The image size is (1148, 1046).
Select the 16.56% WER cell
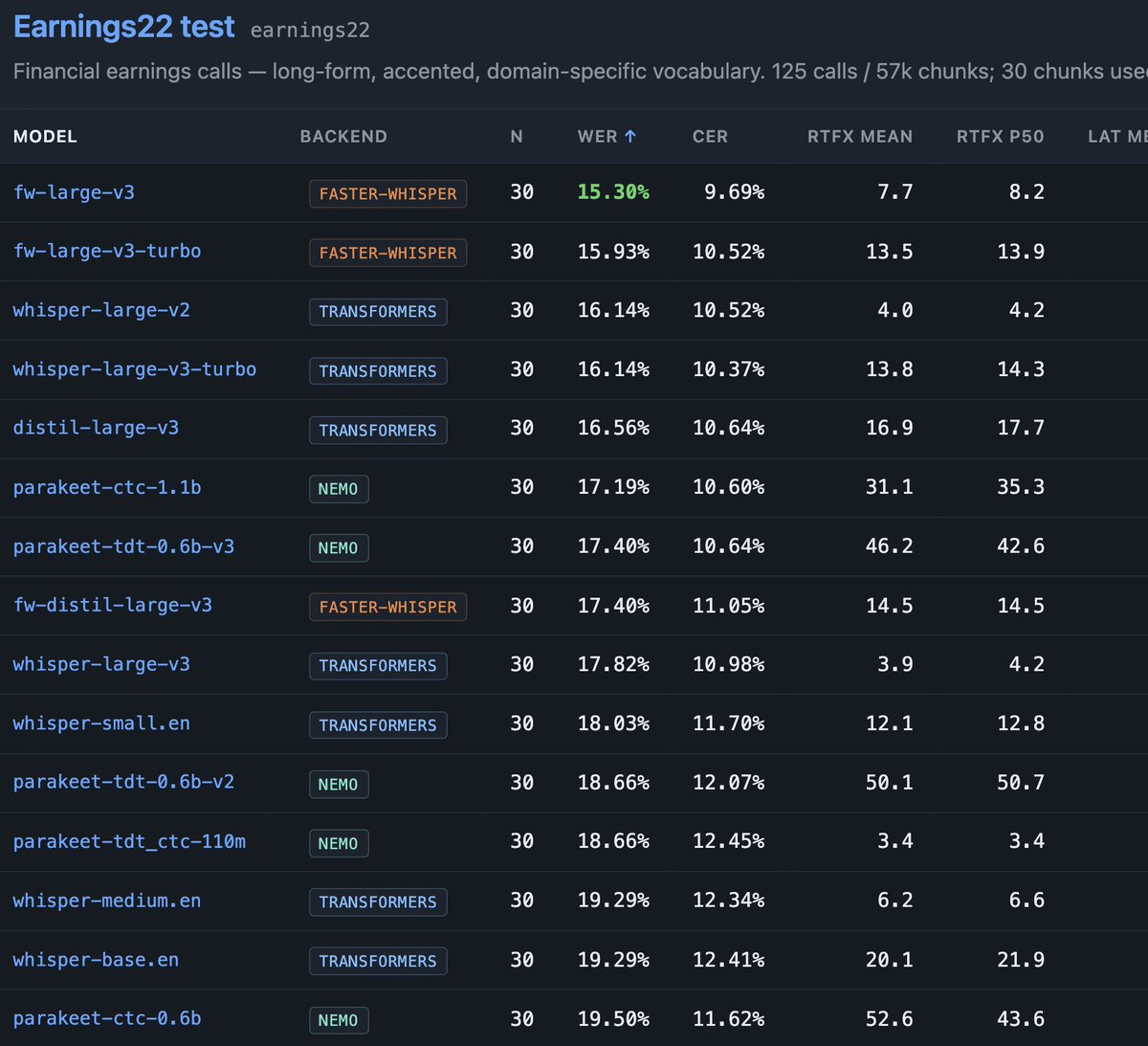click(x=613, y=429)
